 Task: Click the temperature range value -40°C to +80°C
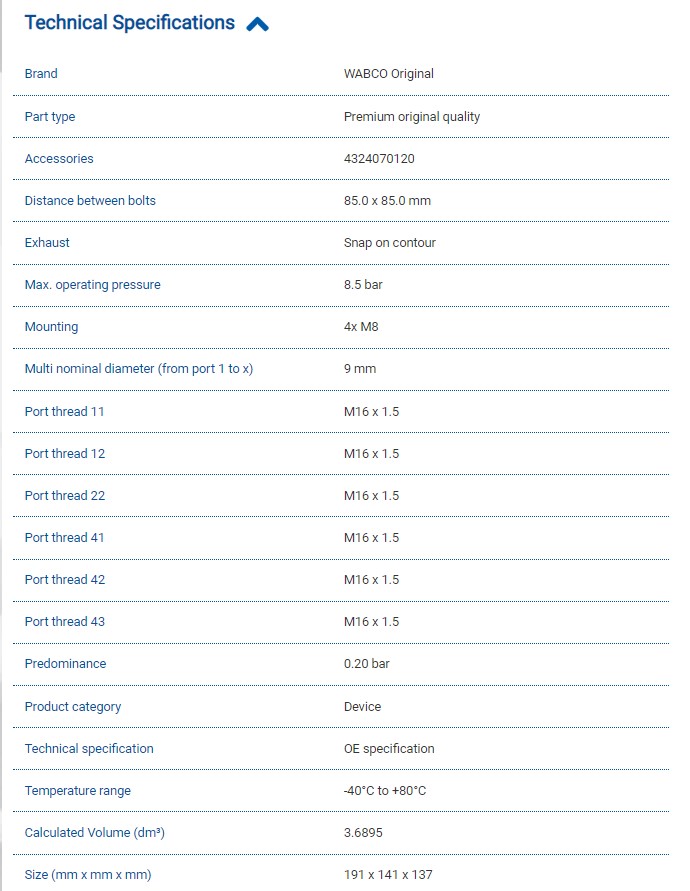384,791
